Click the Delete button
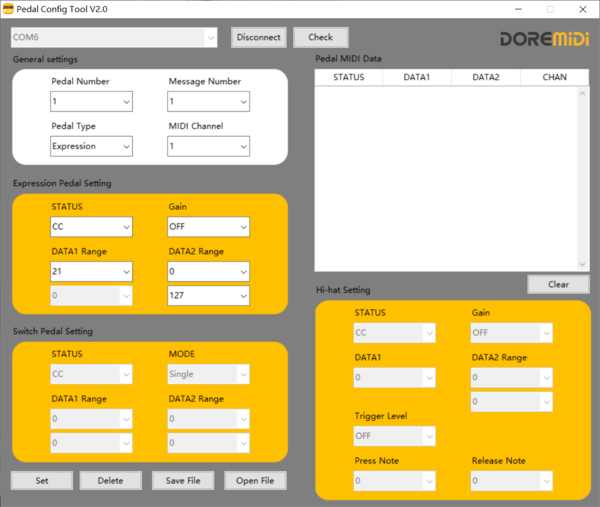 pyautogui.click(x=111, y=481)
